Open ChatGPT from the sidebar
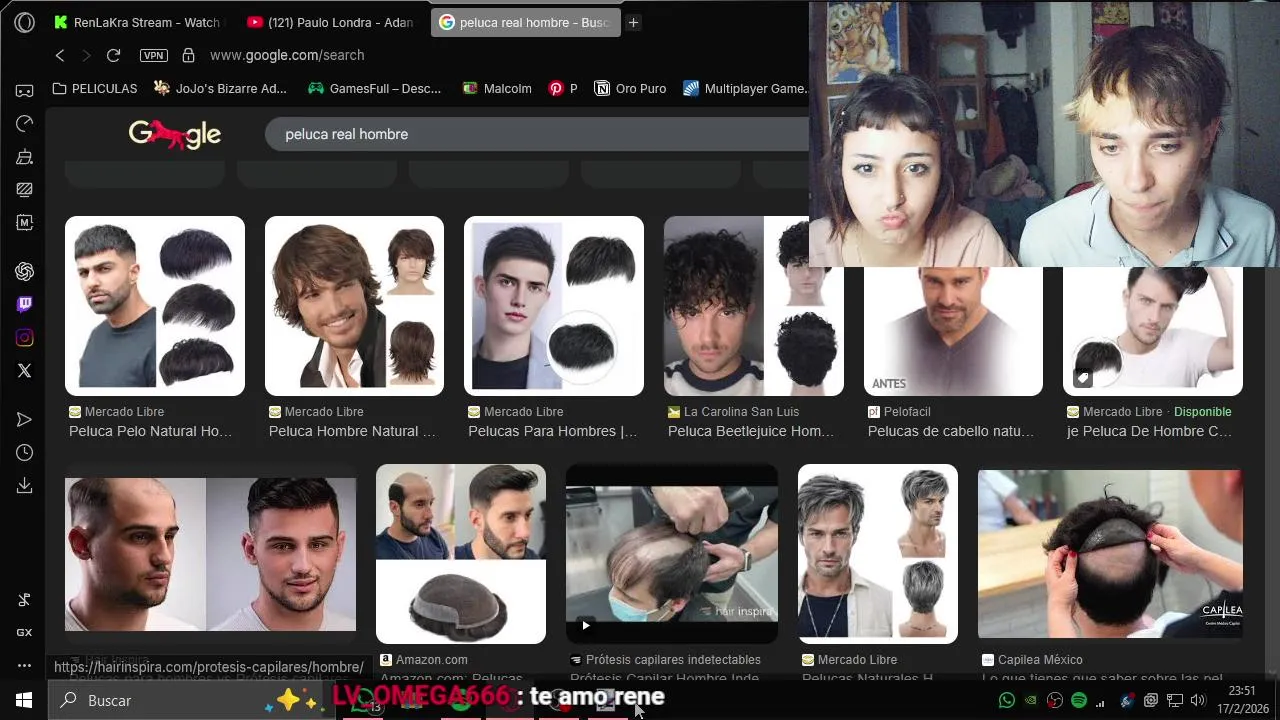 tap(25, 271)
